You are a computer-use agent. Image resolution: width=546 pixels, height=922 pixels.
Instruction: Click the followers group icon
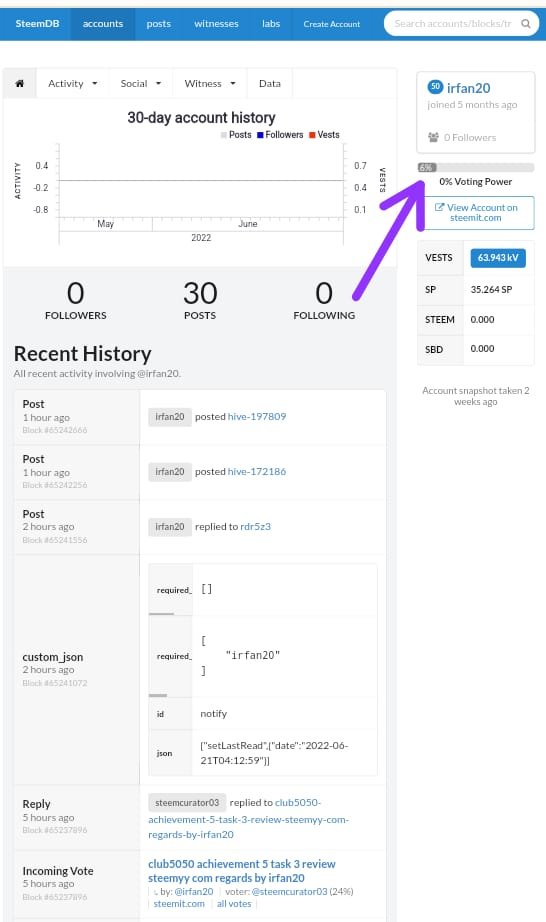point(433,137)
